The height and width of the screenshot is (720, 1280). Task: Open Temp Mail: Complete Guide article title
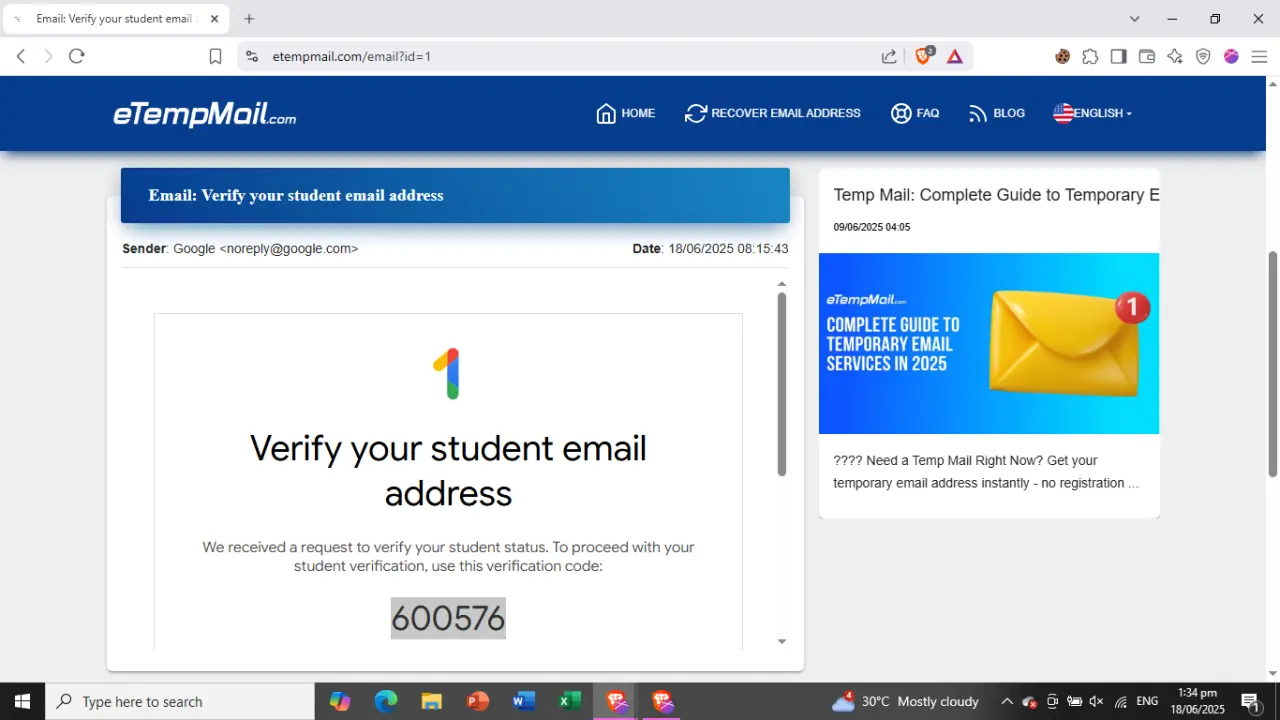pos(996,195)
